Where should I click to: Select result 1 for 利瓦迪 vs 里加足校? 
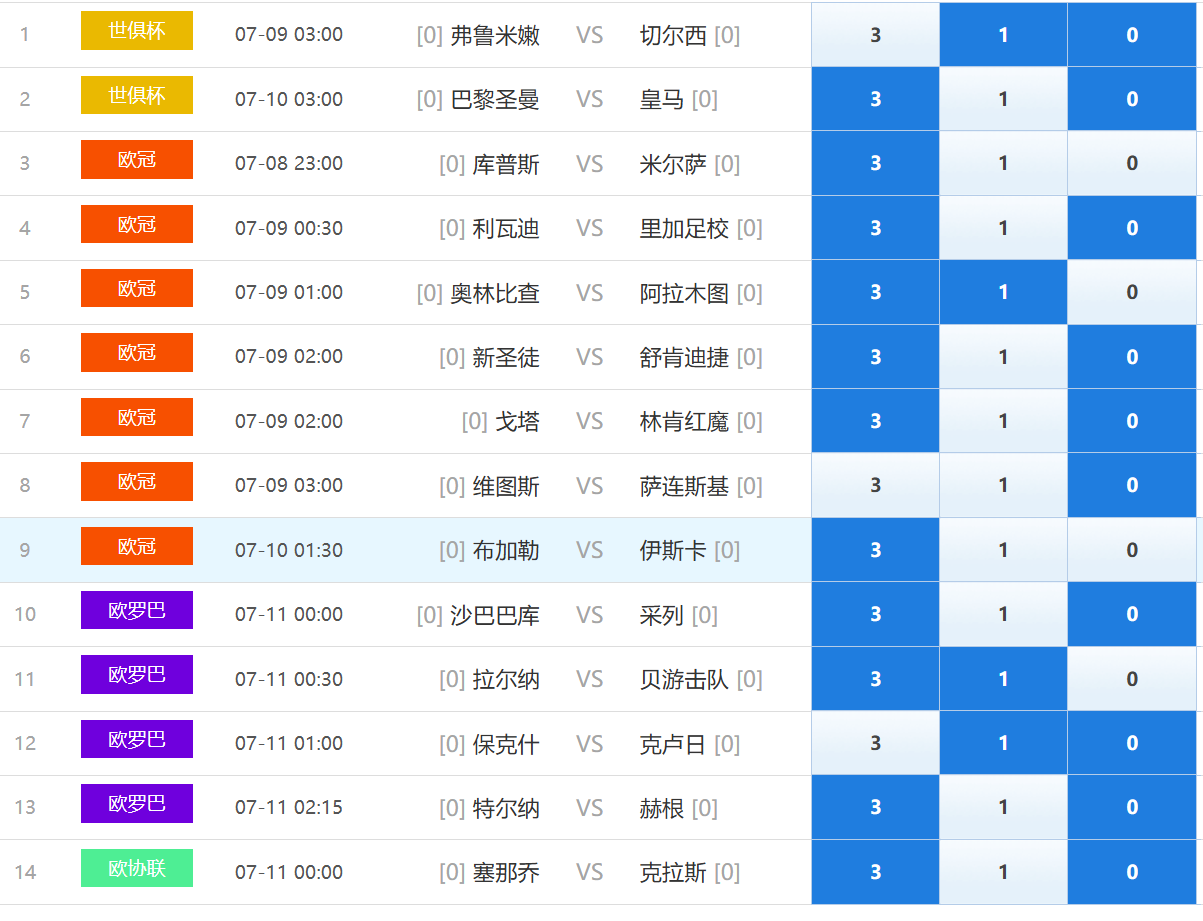coord(1003,228)
